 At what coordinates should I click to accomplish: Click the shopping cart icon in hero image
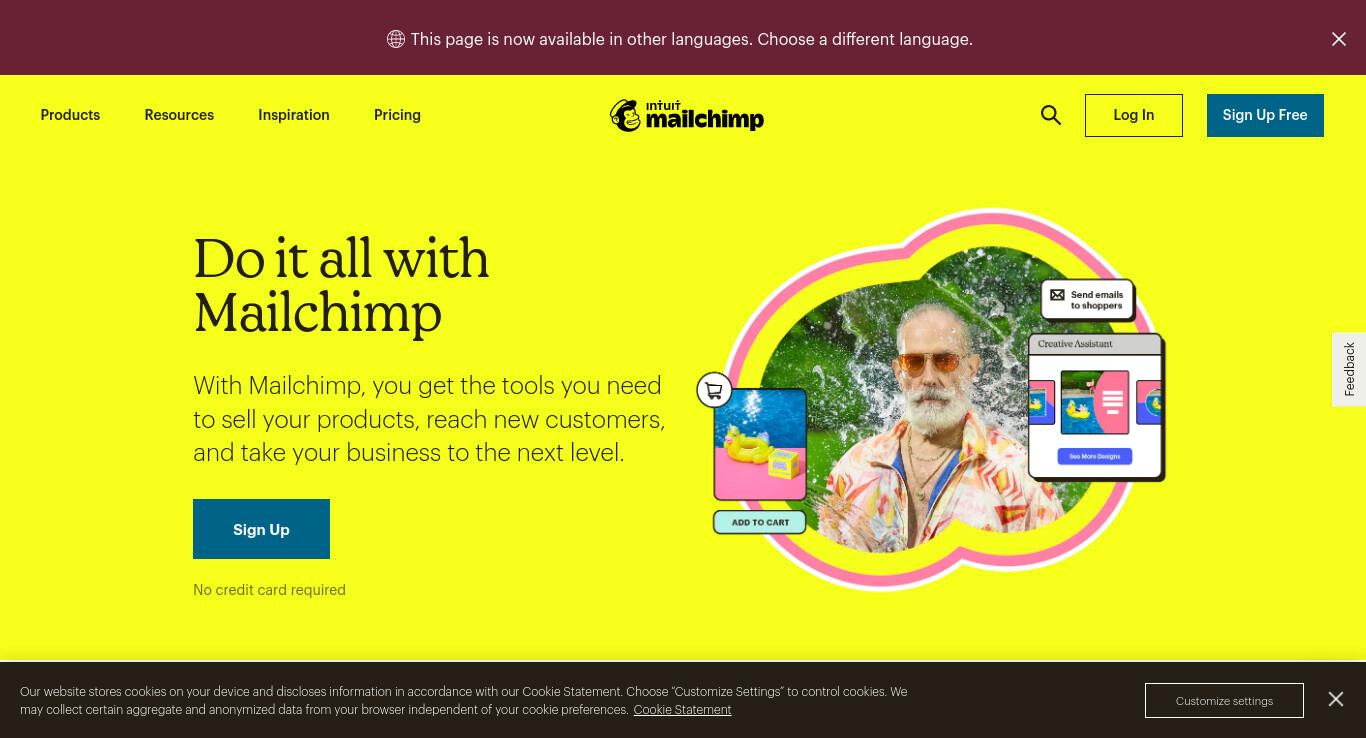[x=714, y=390]
